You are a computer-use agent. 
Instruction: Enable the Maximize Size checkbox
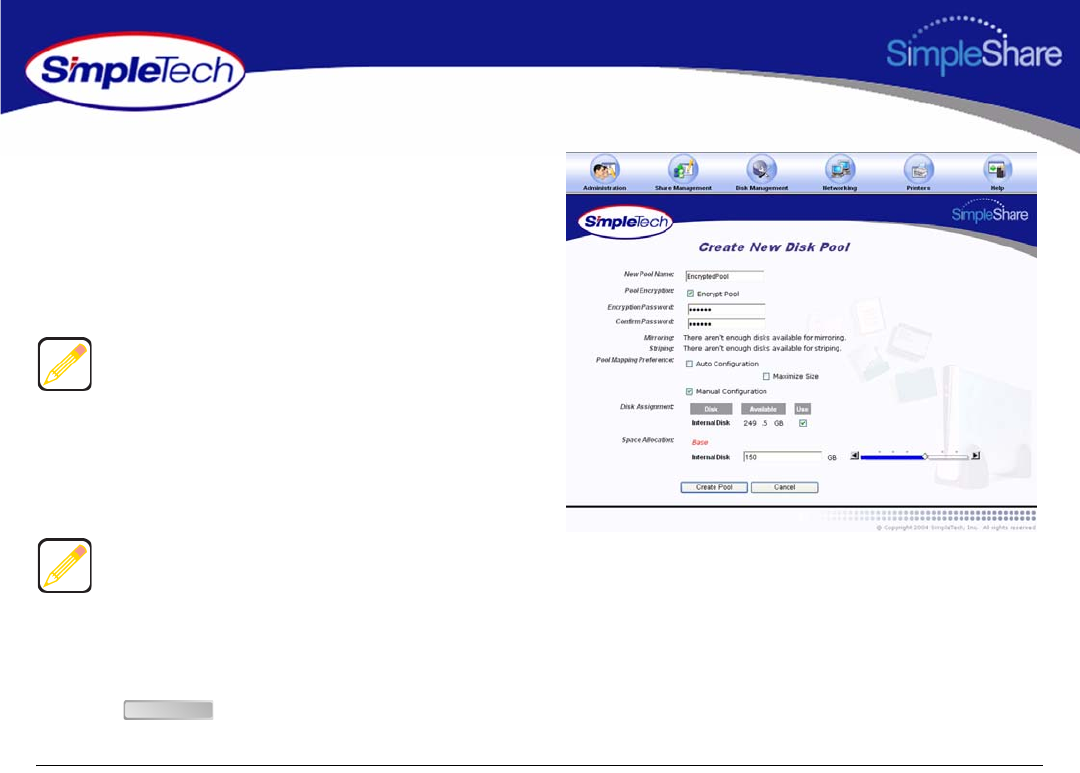(x=766, y=376)
